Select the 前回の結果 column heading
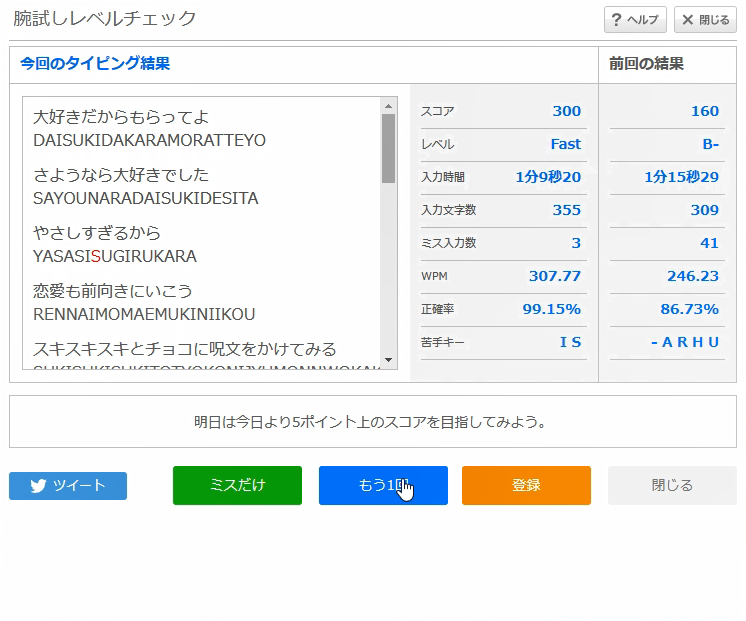 point(647,64)
